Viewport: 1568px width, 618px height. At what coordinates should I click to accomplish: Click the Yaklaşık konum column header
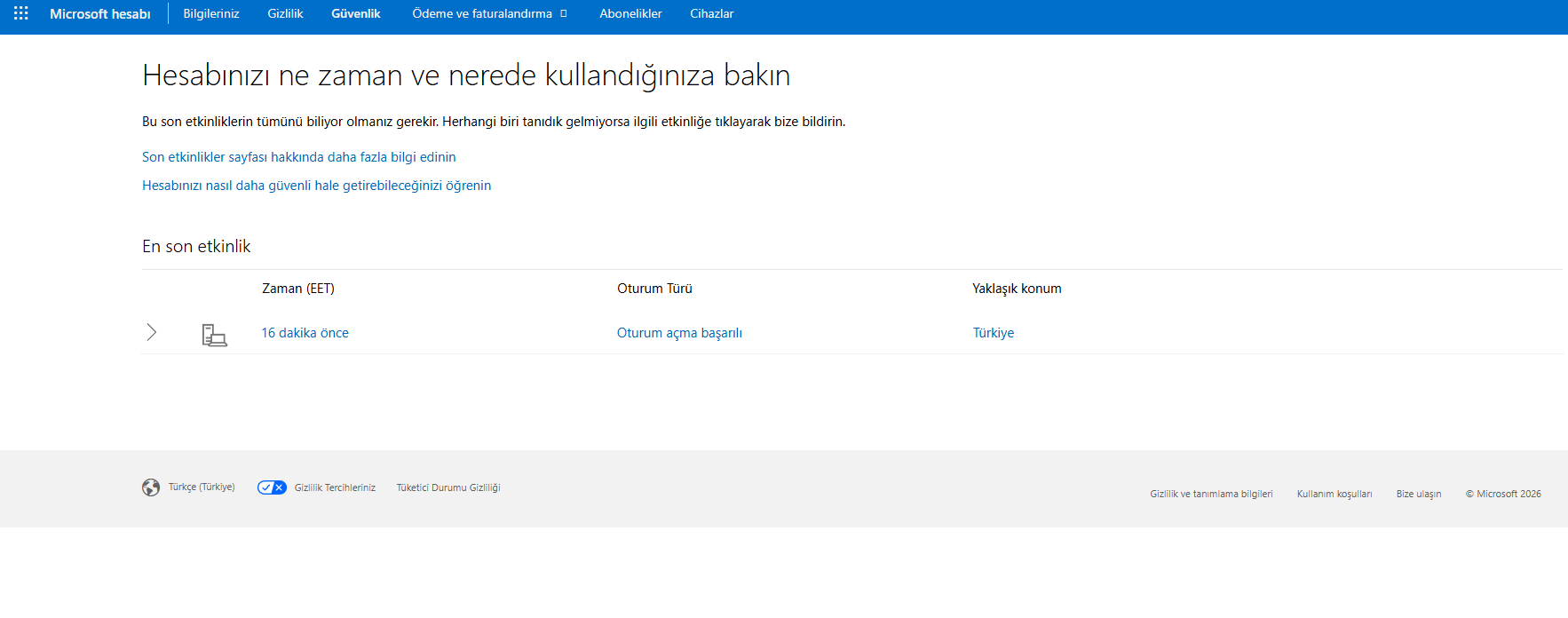coord(1017,289)
